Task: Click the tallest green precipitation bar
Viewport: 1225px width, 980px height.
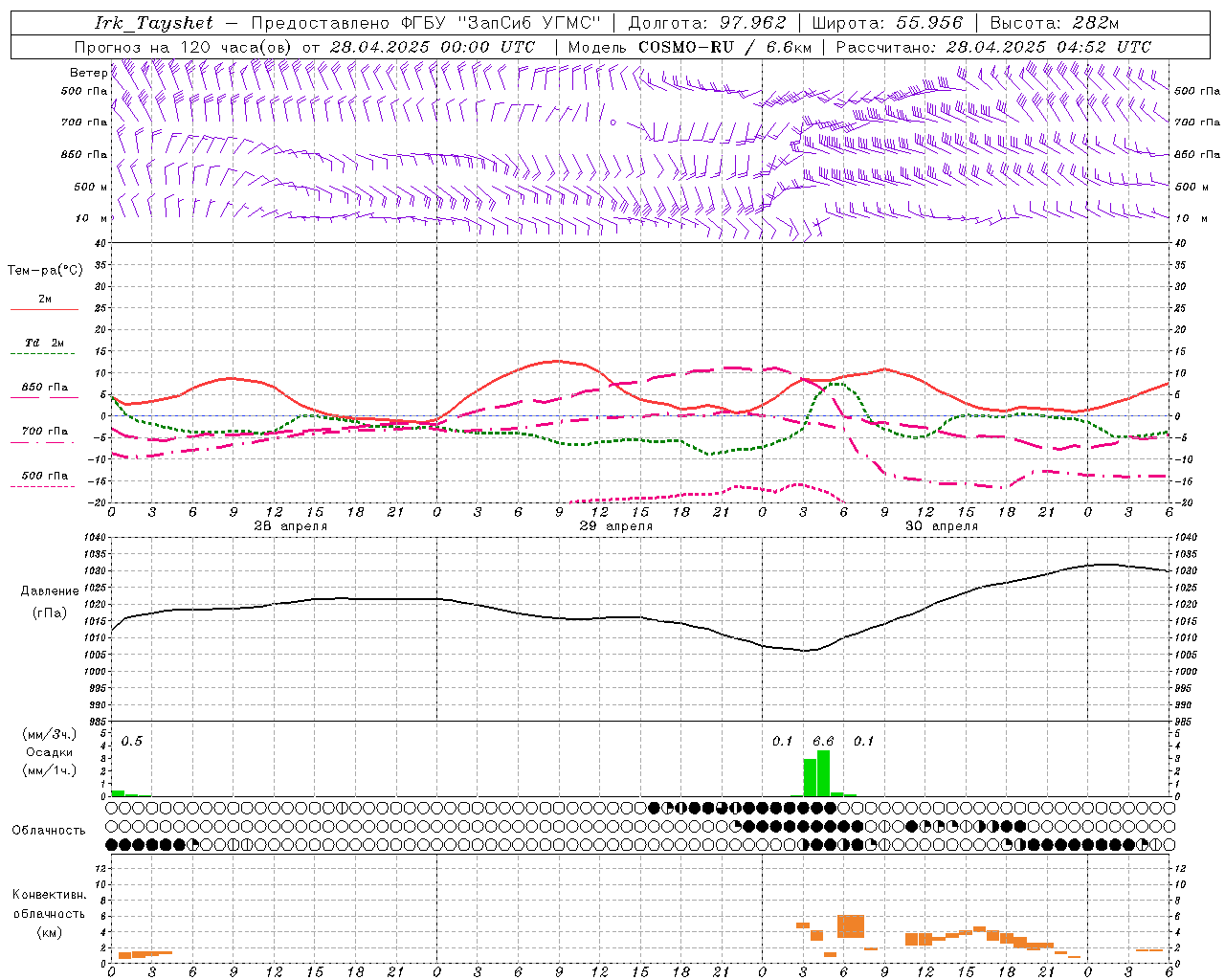Action: tap(823, 773)
